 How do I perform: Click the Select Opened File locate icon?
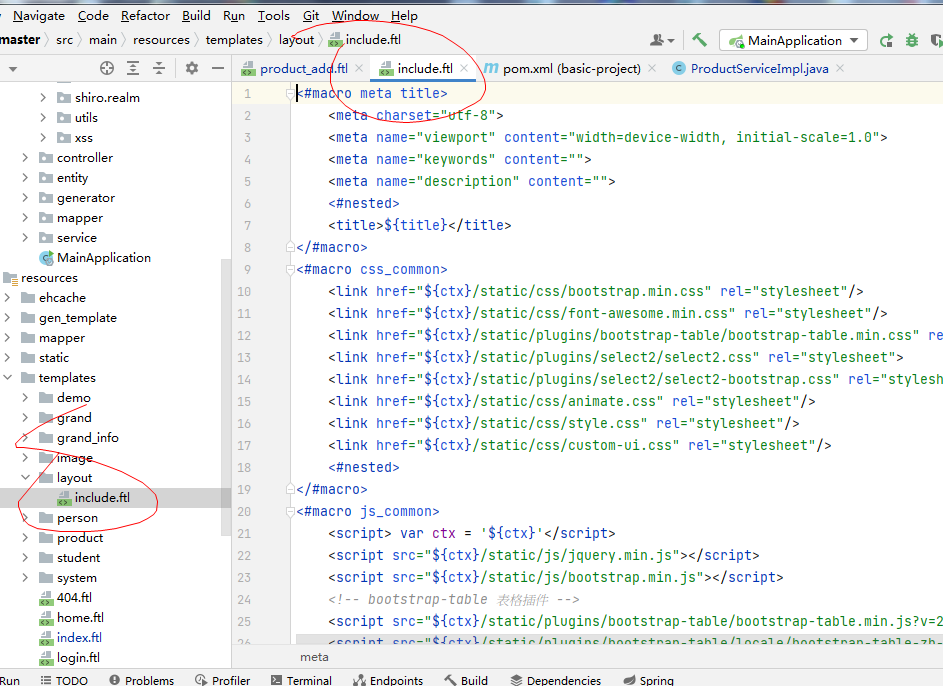[107, 68]
